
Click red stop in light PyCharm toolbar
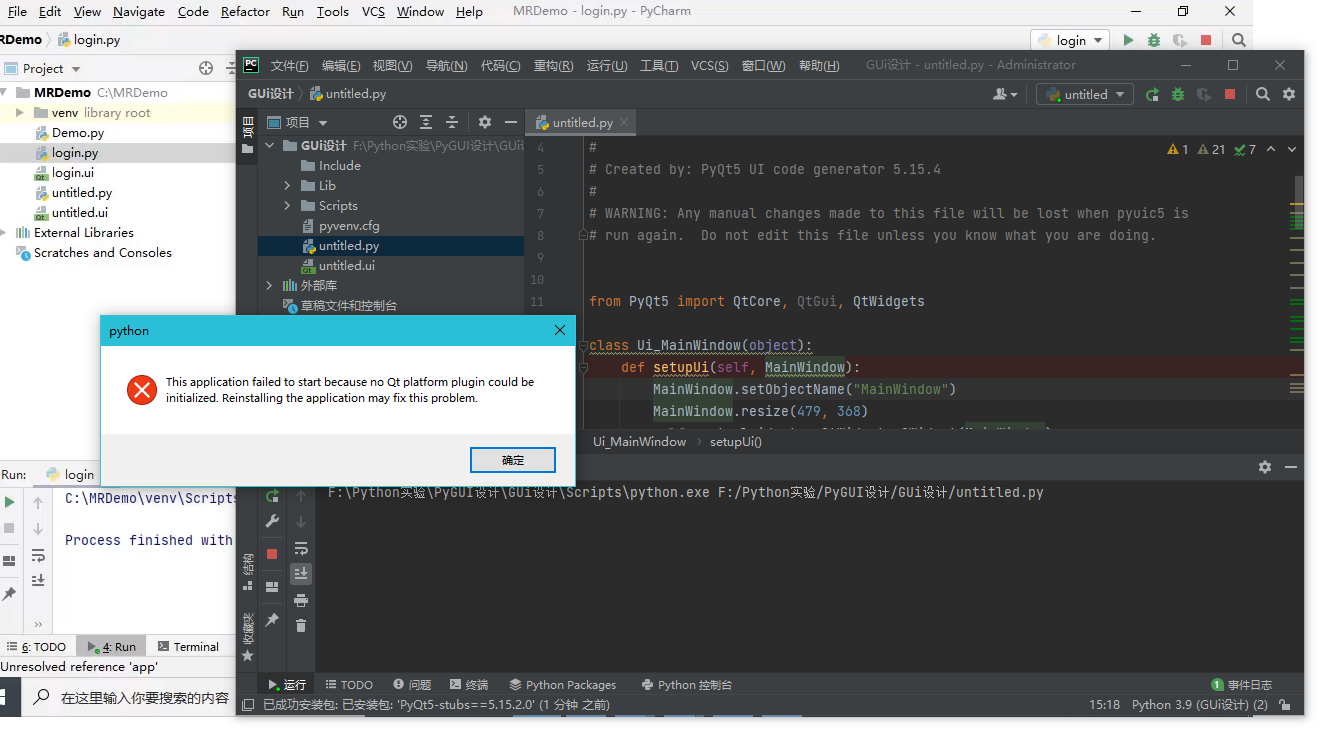coord(1206,40)
